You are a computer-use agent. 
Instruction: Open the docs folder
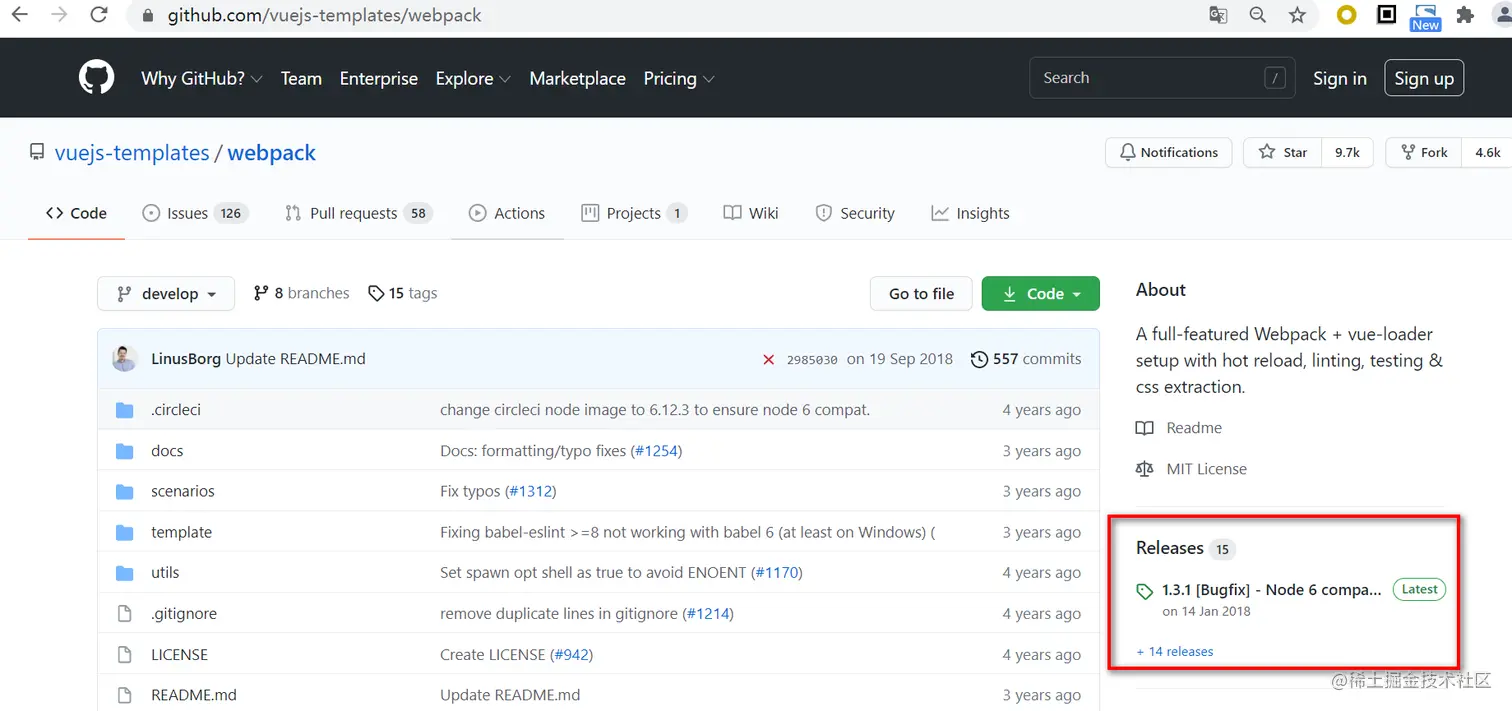pos(167,451)
